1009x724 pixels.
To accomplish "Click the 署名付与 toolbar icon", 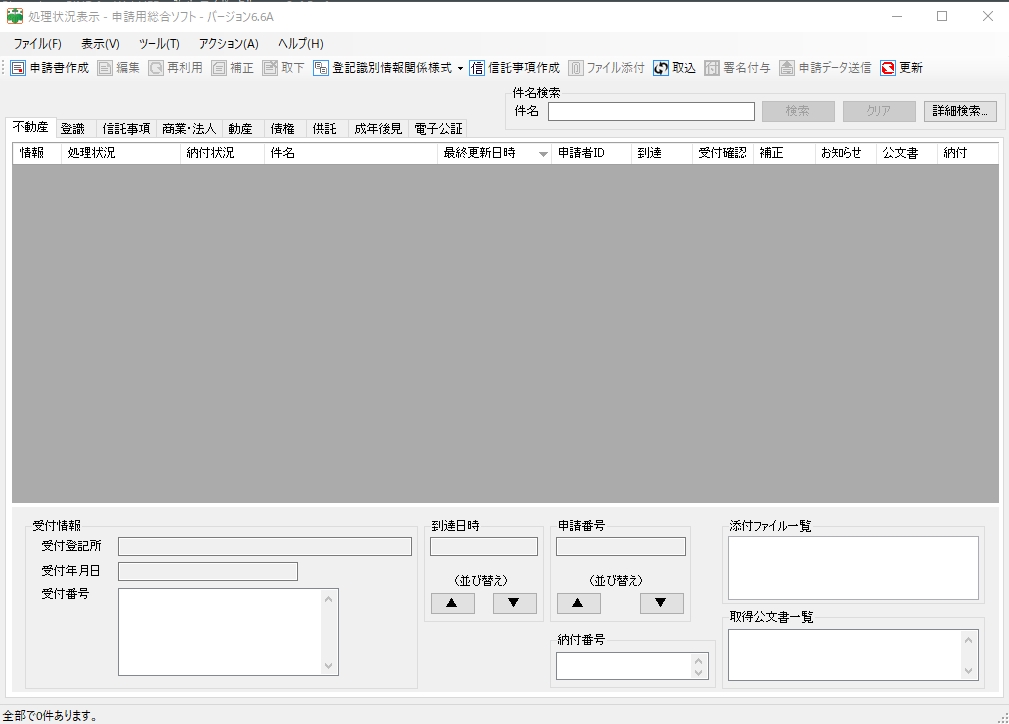I will pyautogui.click(x=712, y=68).
